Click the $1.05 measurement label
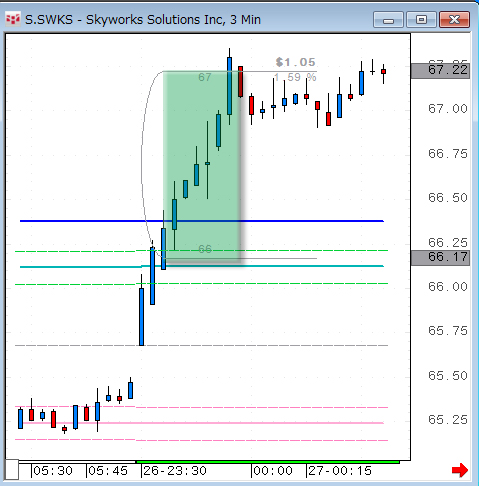Viewport: 479px width, 486px height. point(296,62)
